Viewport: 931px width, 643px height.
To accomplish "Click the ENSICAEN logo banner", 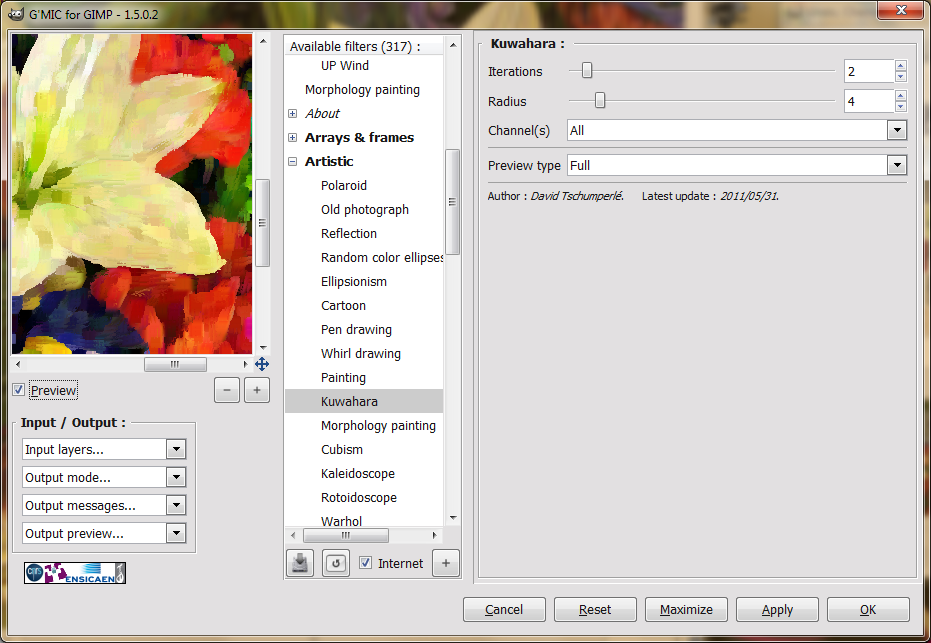I will pyautogui.click(x=75, y=573).
